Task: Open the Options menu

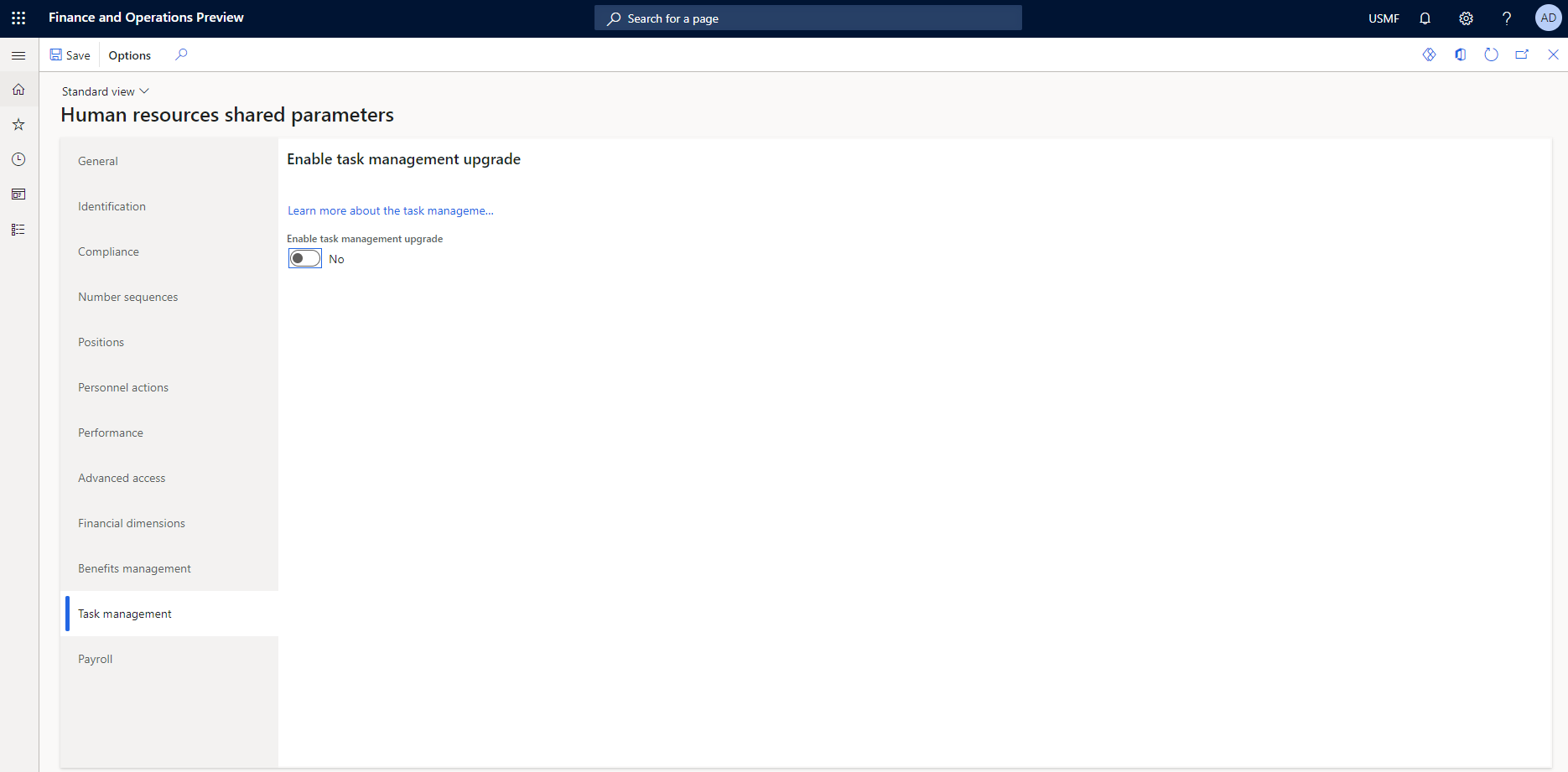Action: pos(129,54)
